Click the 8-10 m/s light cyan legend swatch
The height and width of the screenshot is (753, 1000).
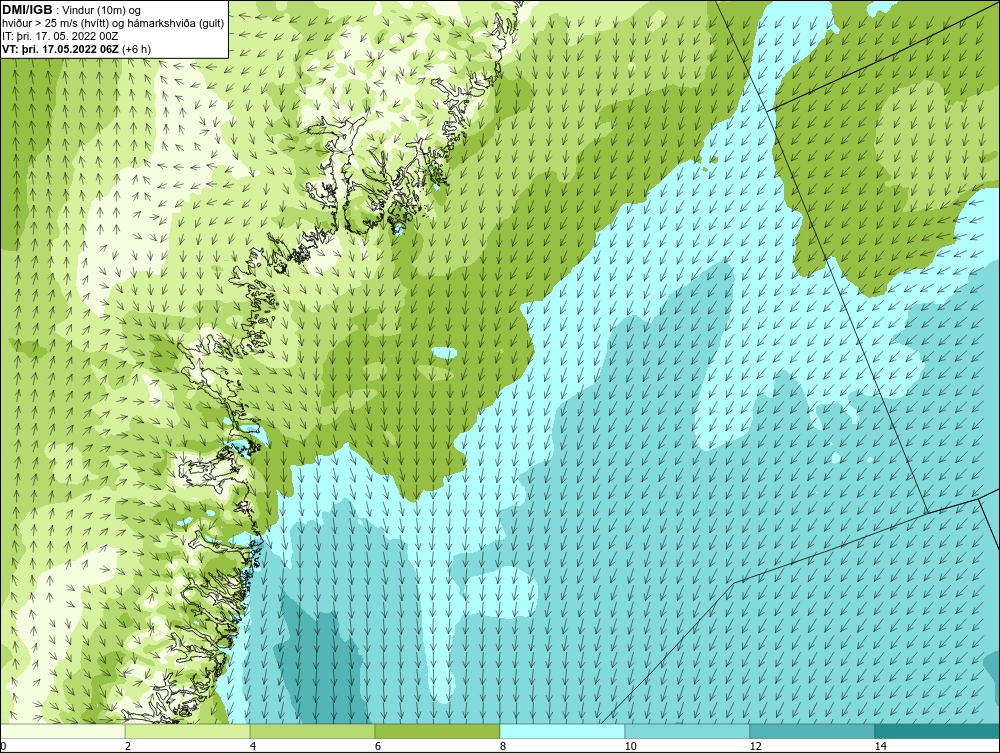click(562, 731)
